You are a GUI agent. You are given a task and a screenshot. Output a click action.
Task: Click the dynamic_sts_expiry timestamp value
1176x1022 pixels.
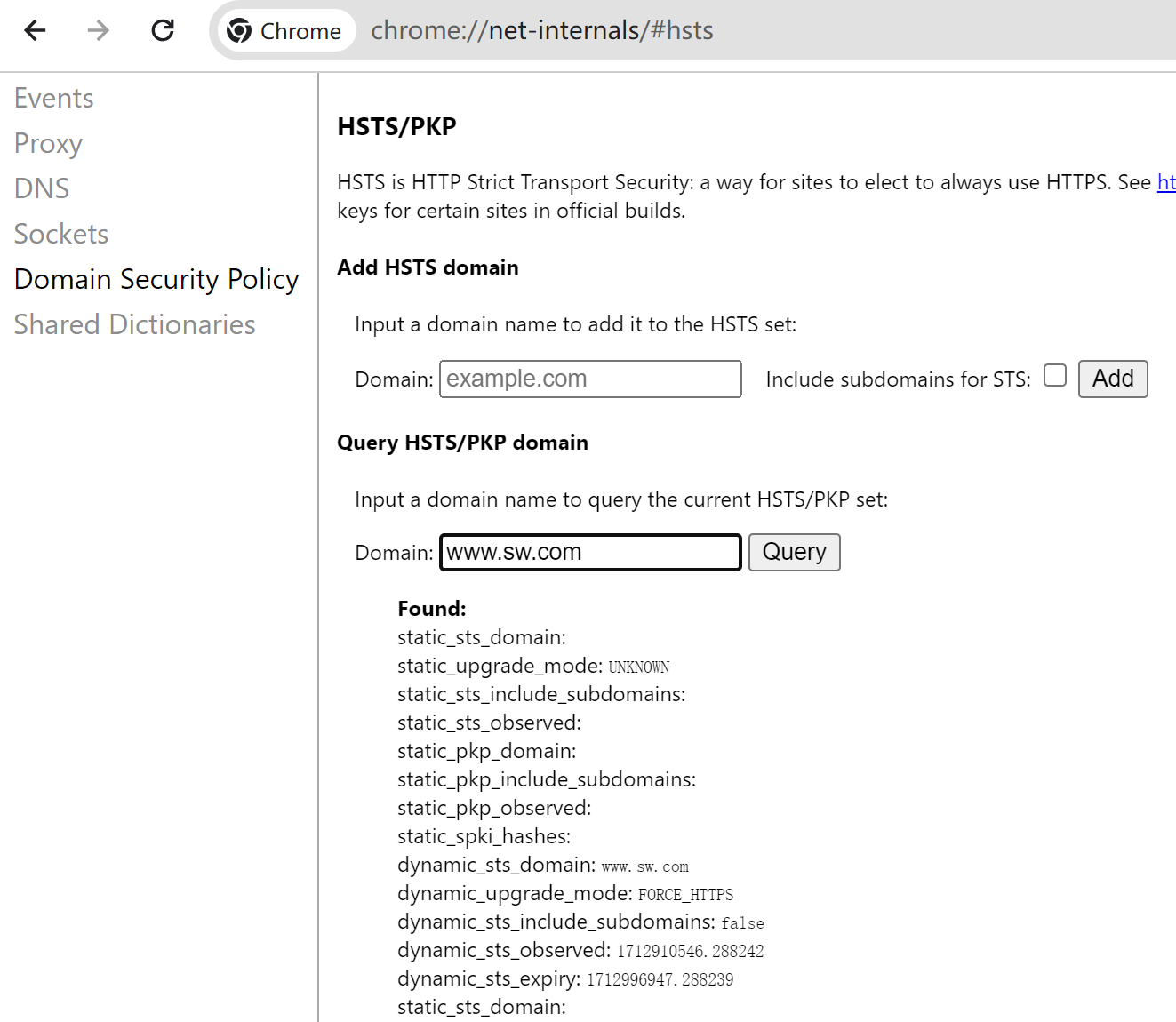660,979
